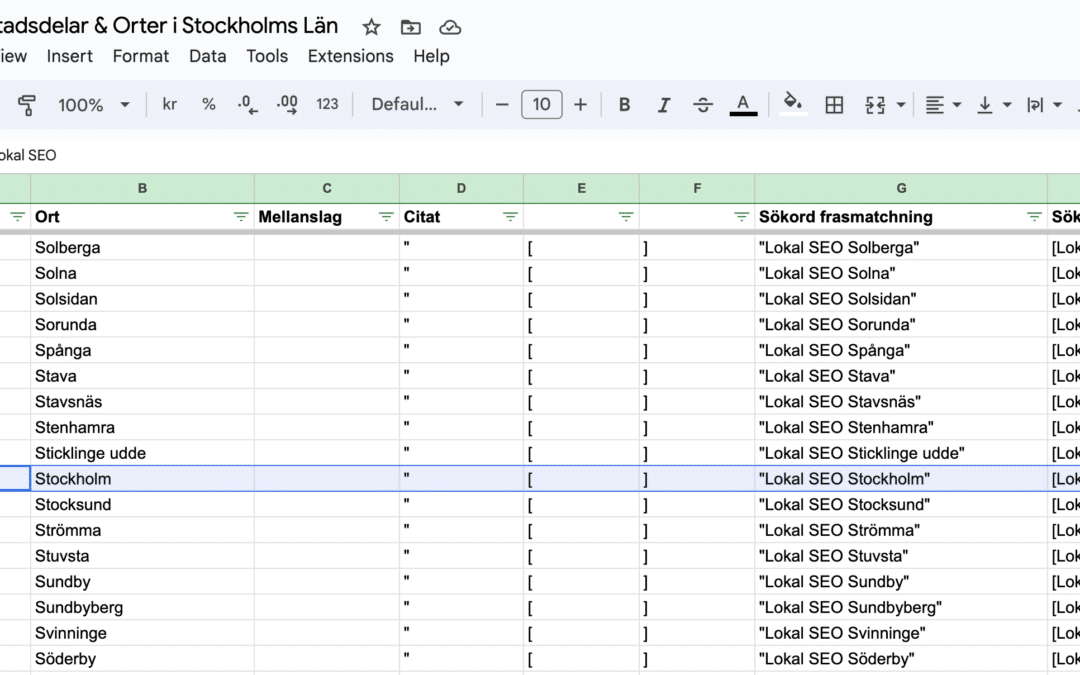1080x675 pixels.
Task: Open filter icon left of Ort
Action: [x=17, y=217]
